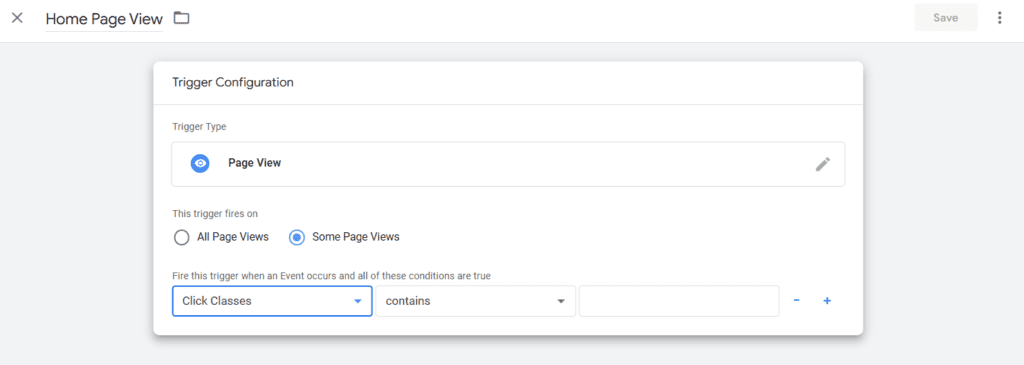Viewport: 1024px width, 365px height.
Task: Select the All Page Views radio button
Action: 182,237
